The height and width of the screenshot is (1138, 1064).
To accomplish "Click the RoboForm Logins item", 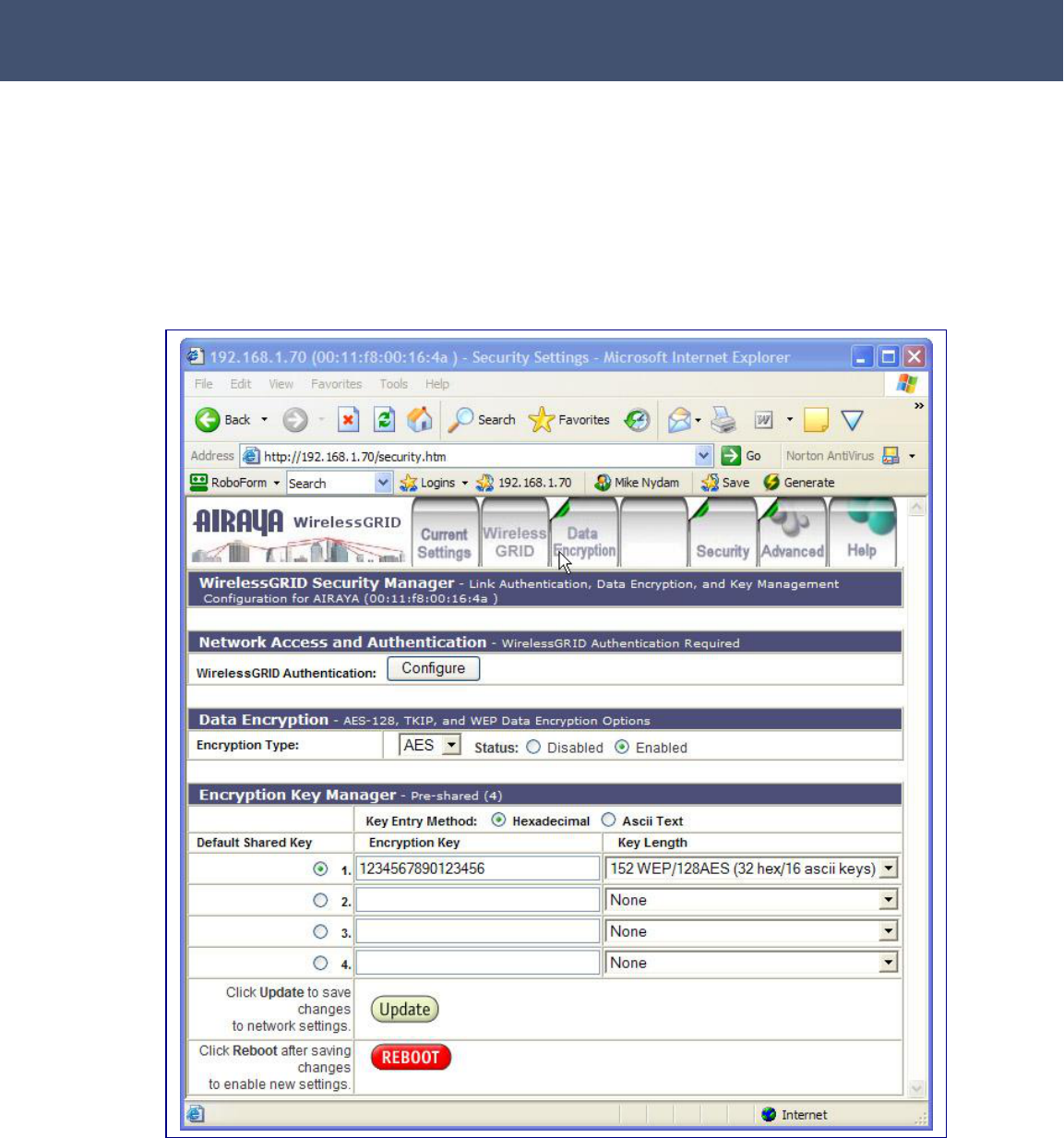I will pos(427,483).
